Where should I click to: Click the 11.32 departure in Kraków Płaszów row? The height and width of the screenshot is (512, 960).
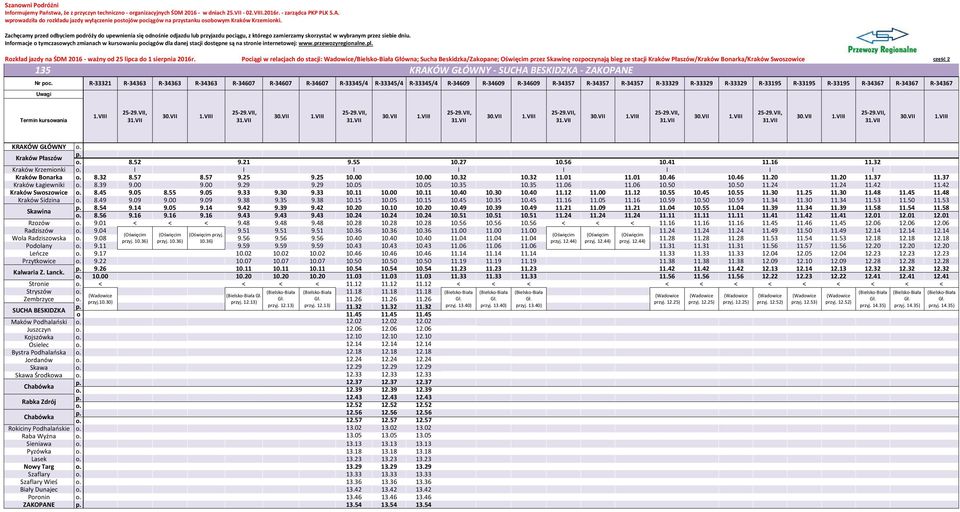tap(872, 162)
